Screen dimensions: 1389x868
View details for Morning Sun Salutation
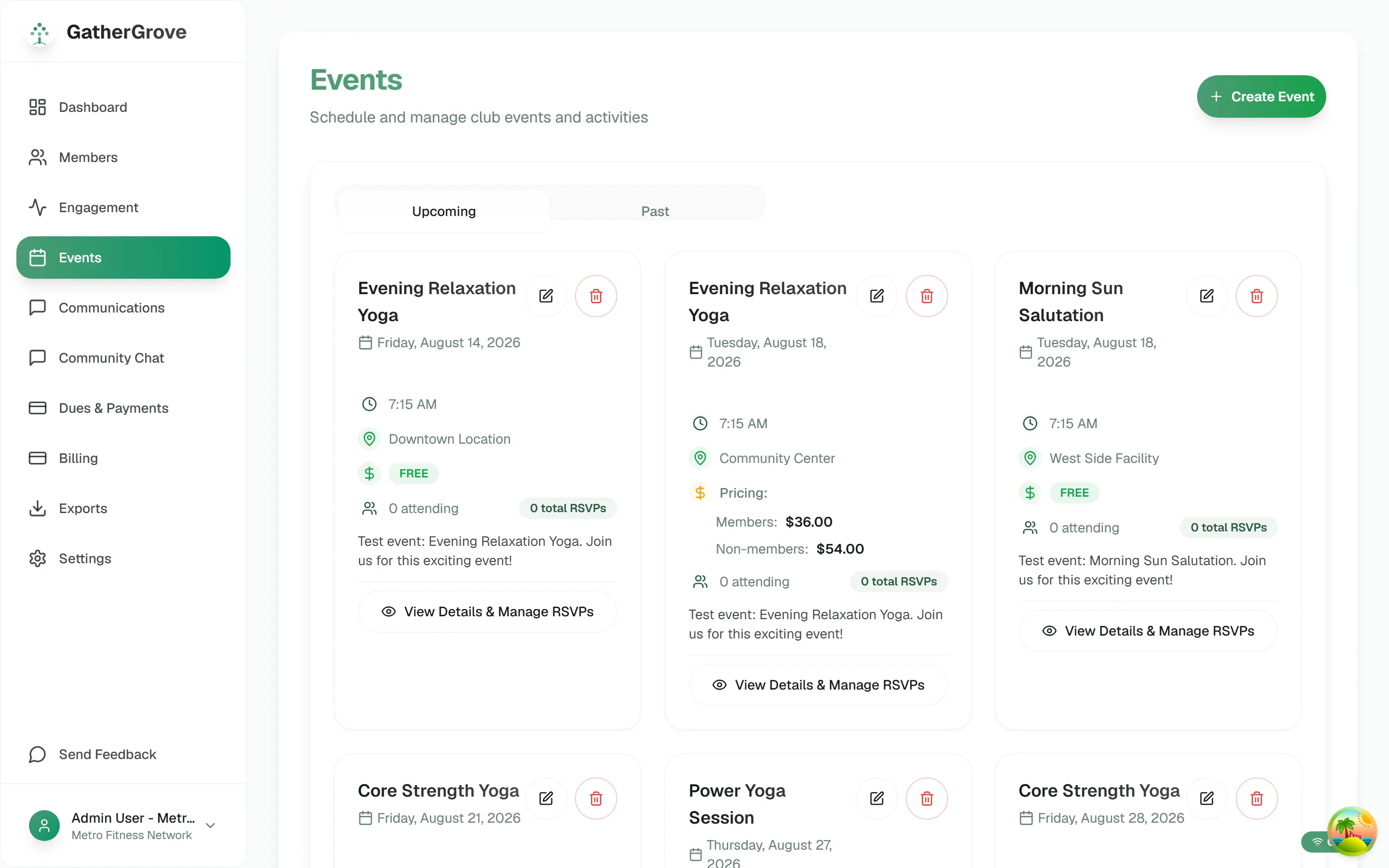[1148, 631]
